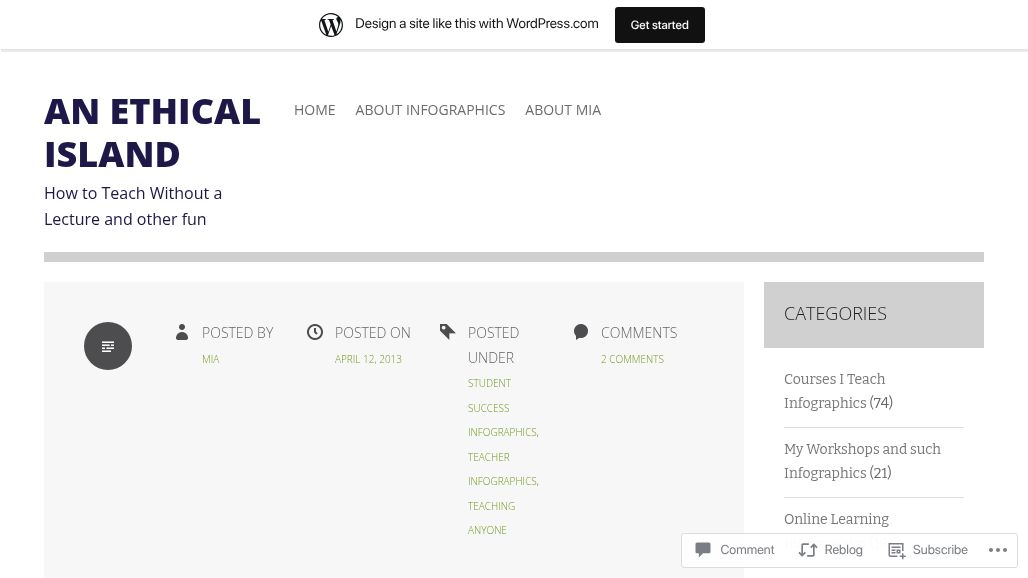Image resolution: width=1028 pixels, height=578 pixels.
Task: Open the An Ethical Island site title
Action: point(152,132)
